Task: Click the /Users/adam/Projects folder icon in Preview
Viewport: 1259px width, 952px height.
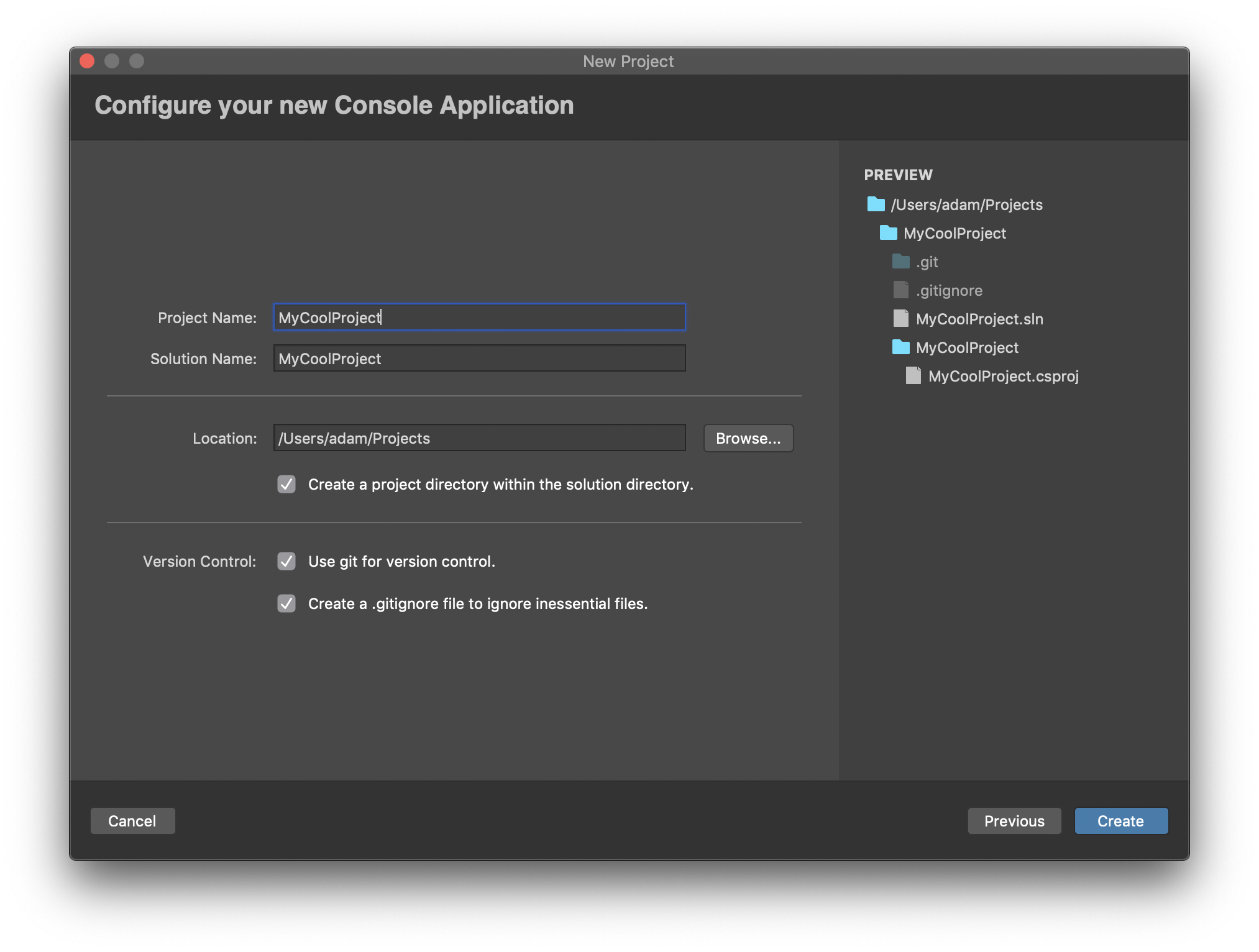Action: 876,204
